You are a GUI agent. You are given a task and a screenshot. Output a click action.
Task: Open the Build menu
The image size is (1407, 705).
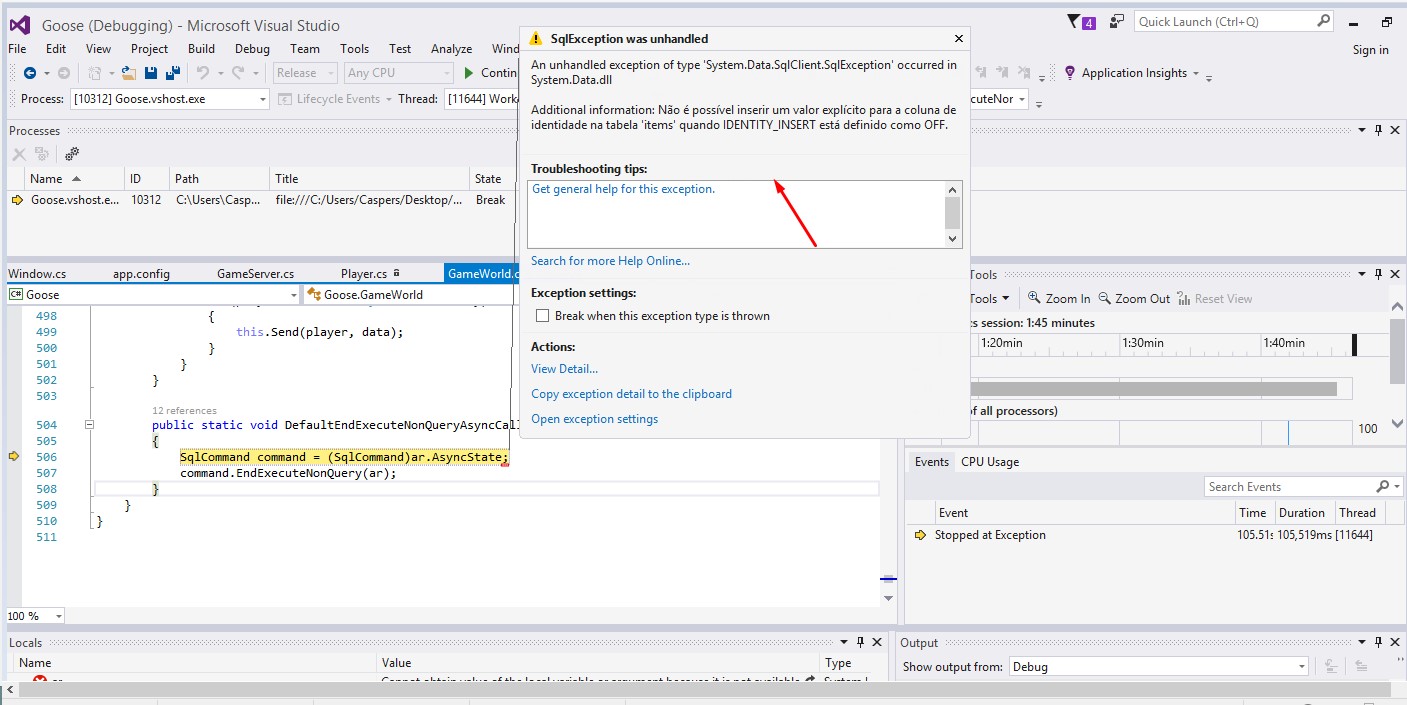point(201,48)
